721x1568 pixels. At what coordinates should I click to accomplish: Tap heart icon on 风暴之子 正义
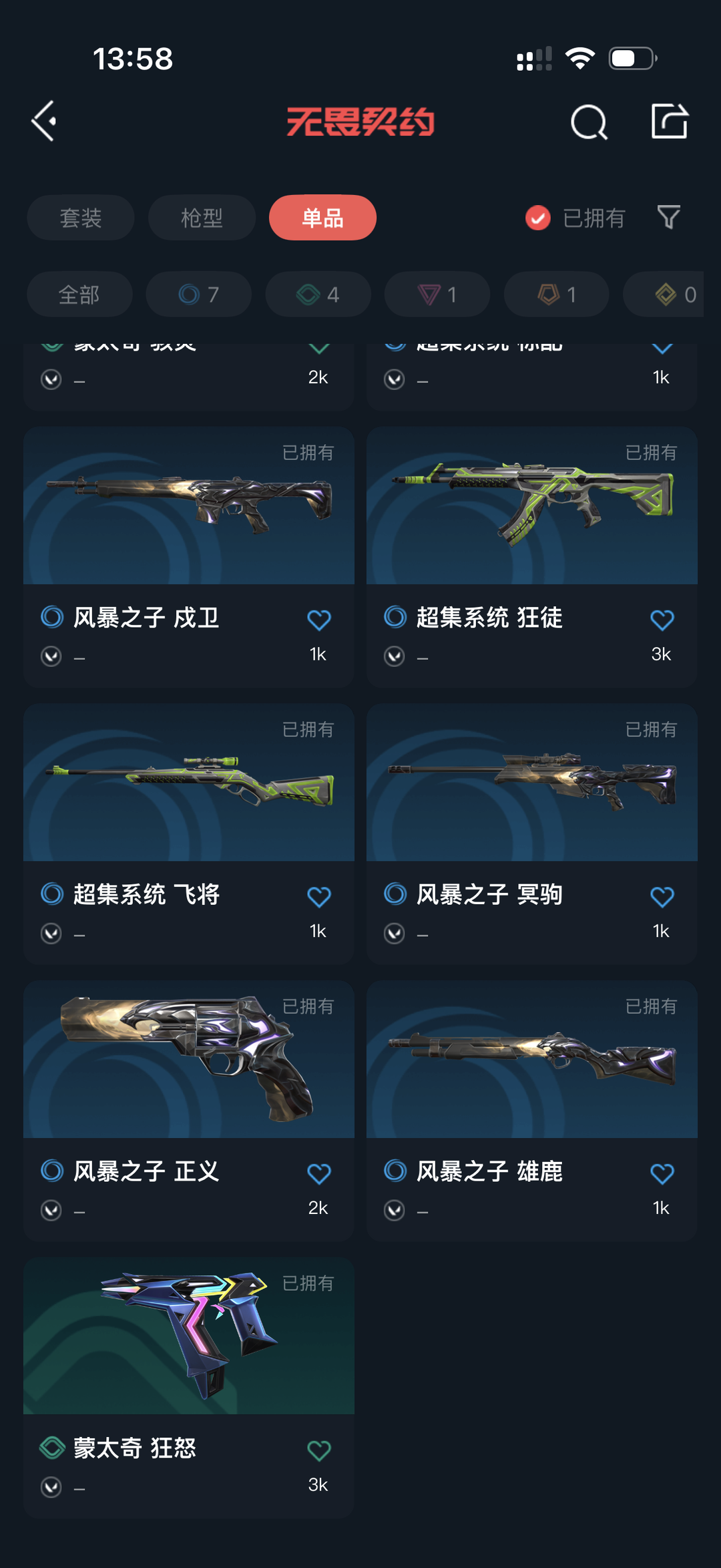(319, 1173)
